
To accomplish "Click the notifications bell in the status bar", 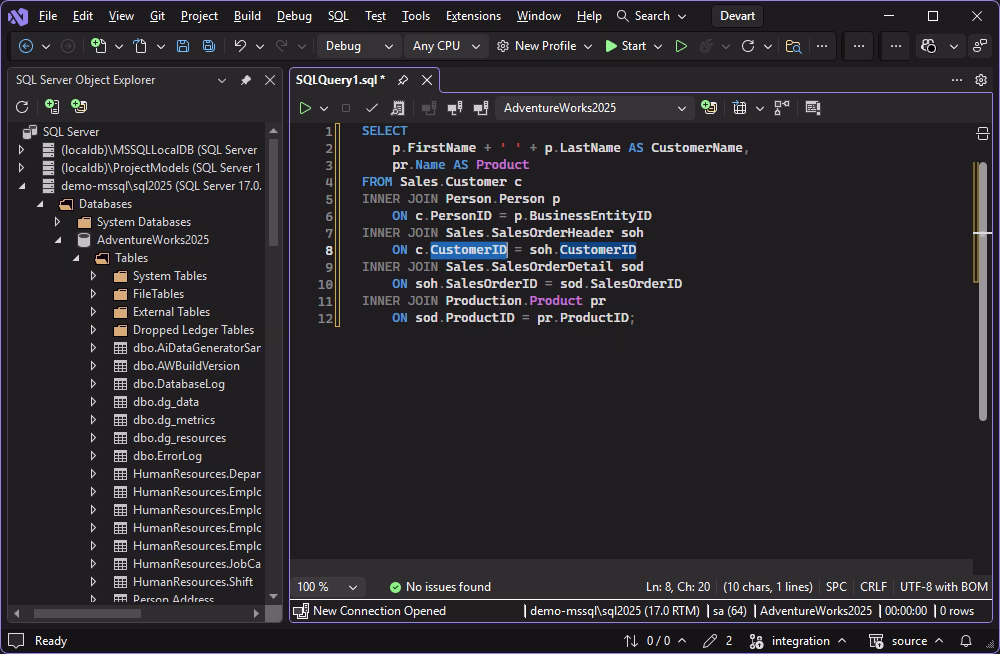I will tap(966, 641).
